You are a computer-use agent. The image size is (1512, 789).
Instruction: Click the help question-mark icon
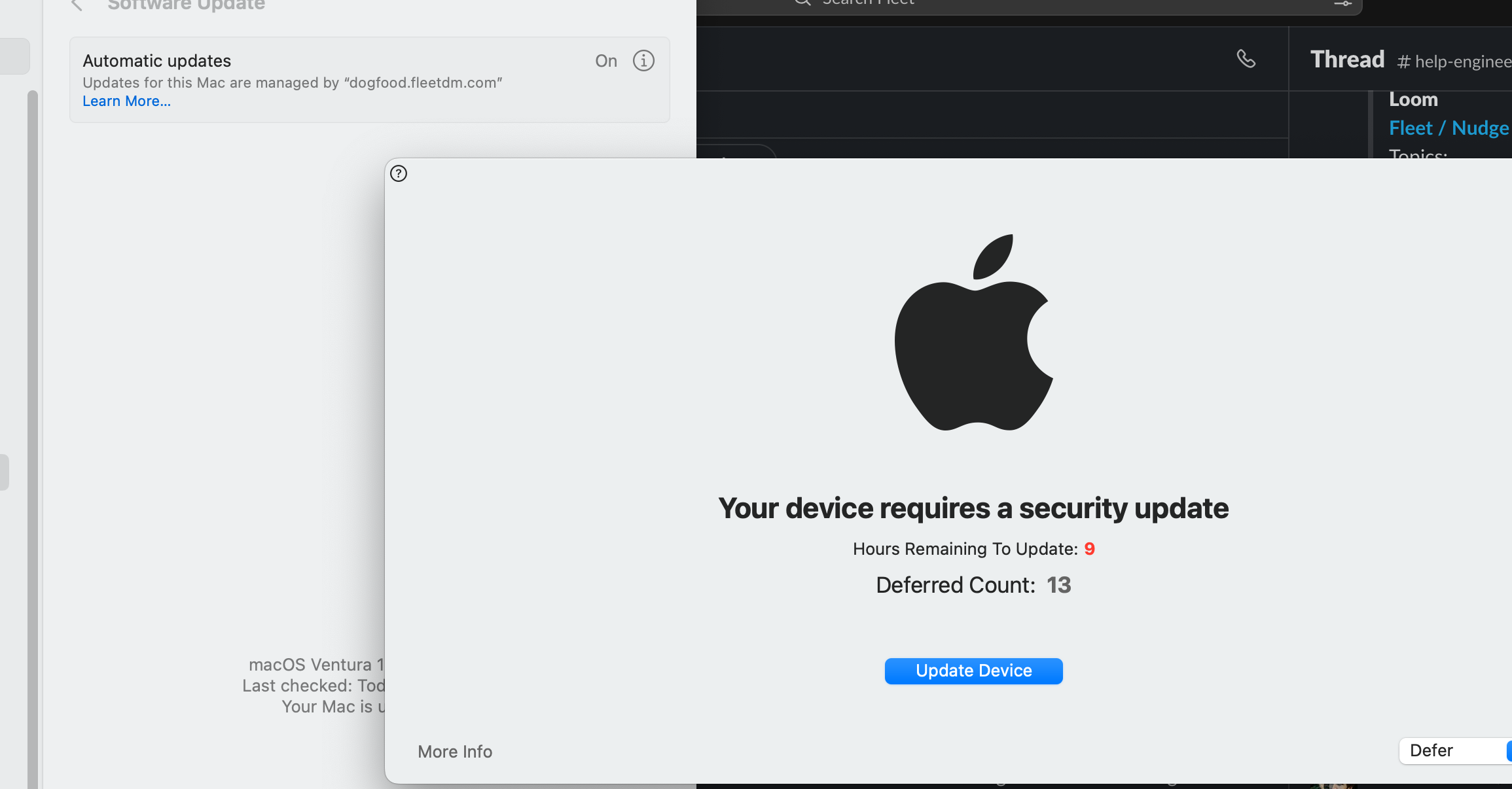(399, 174)
